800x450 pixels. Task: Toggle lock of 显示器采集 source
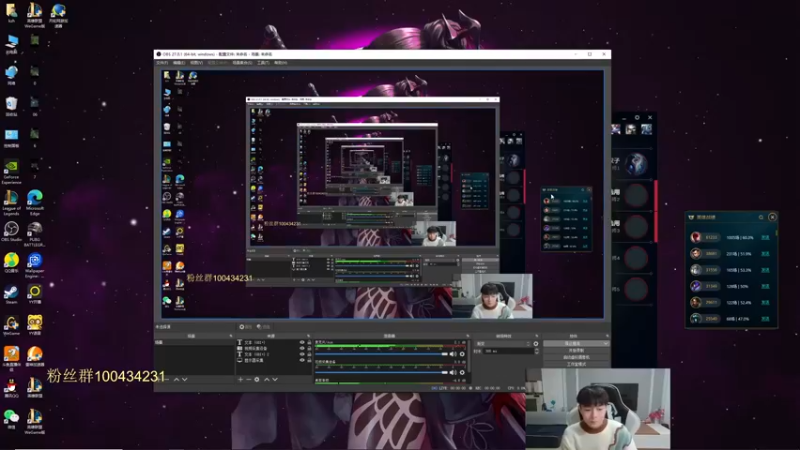[x=309, y=360]
